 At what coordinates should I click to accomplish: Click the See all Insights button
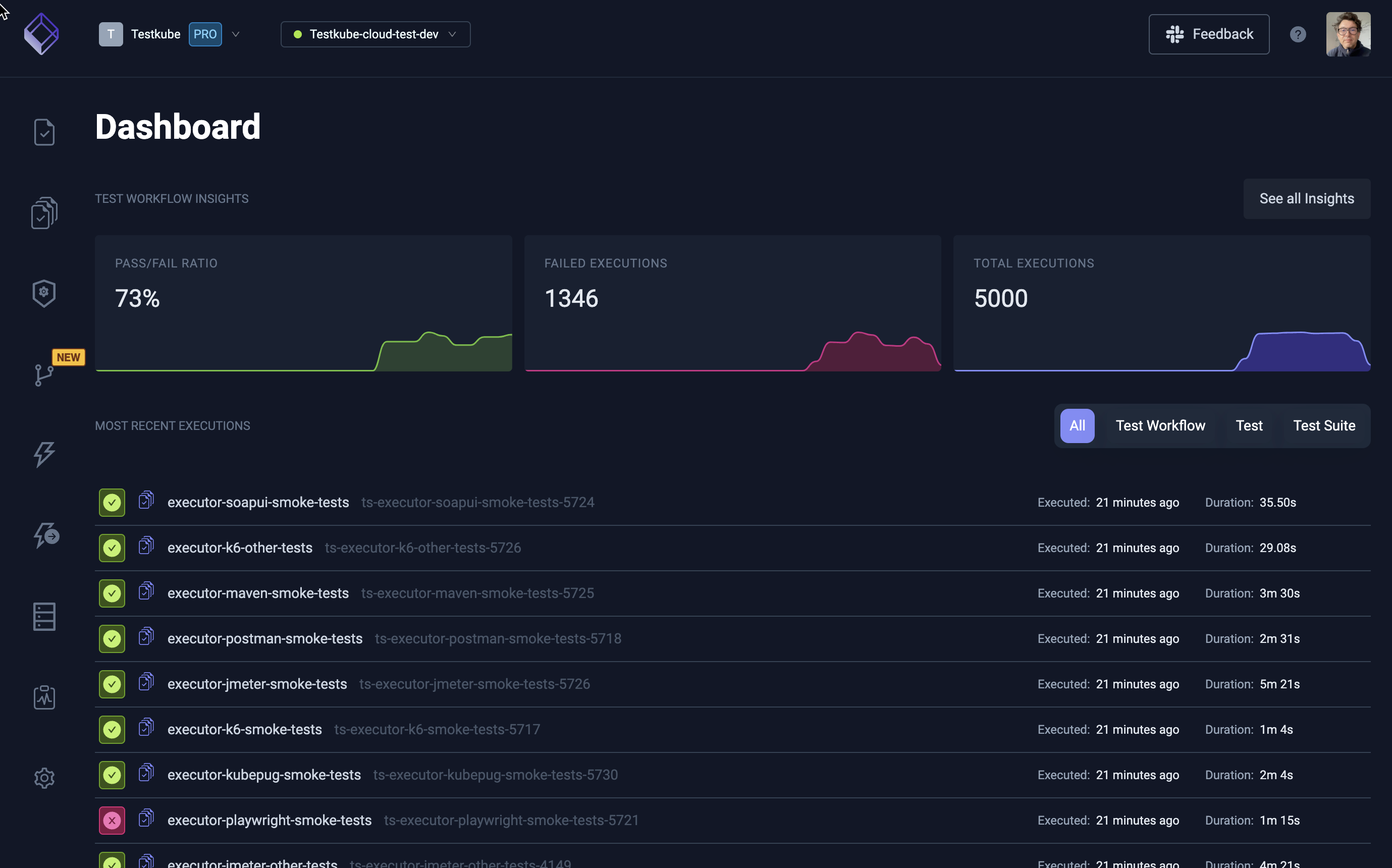[1307, 198]
